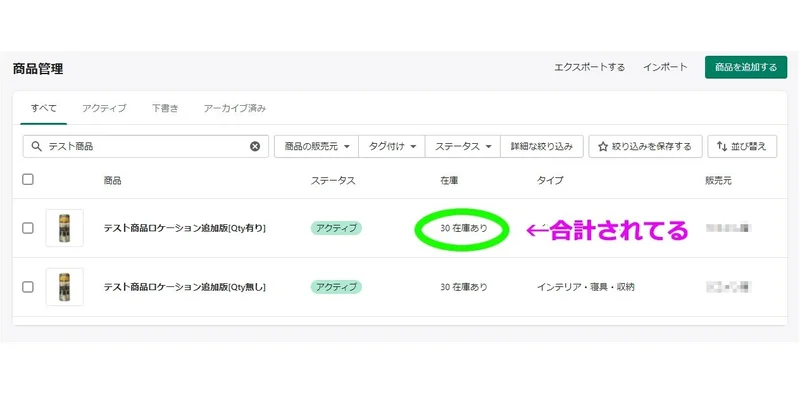Viewport: 800px width, 394px height.
Task: Check the box for Qty無し product
Action: (28, 287)
